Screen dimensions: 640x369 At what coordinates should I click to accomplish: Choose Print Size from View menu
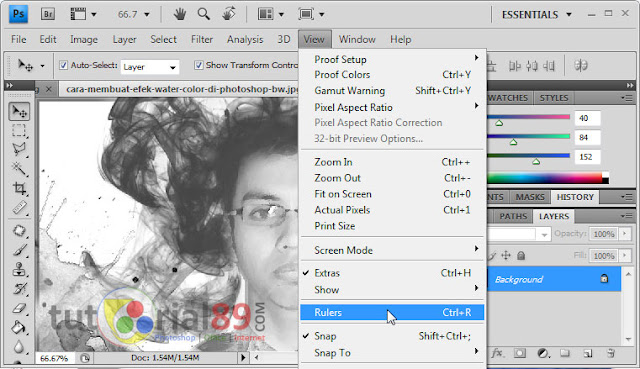coord(392,226)
